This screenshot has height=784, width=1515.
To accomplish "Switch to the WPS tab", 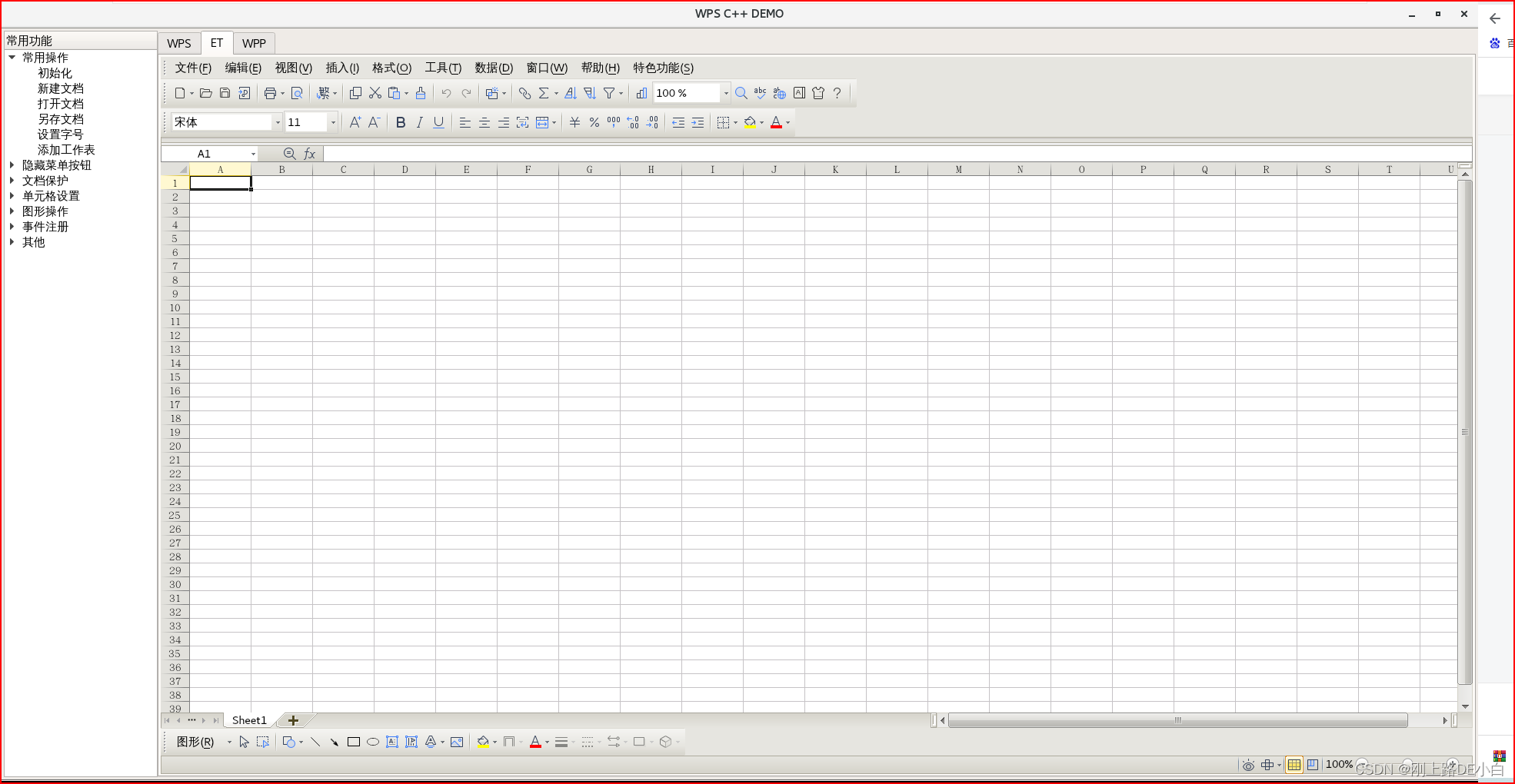I will pyautogui.click(x=179, y=43).
